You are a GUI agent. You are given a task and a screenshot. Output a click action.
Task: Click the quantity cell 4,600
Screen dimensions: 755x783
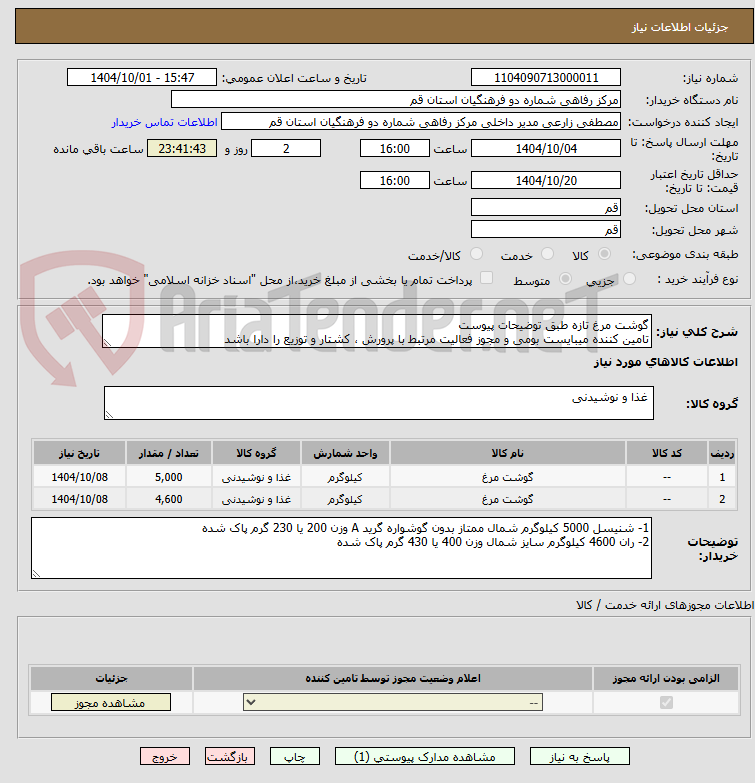(x=169, y=499)
